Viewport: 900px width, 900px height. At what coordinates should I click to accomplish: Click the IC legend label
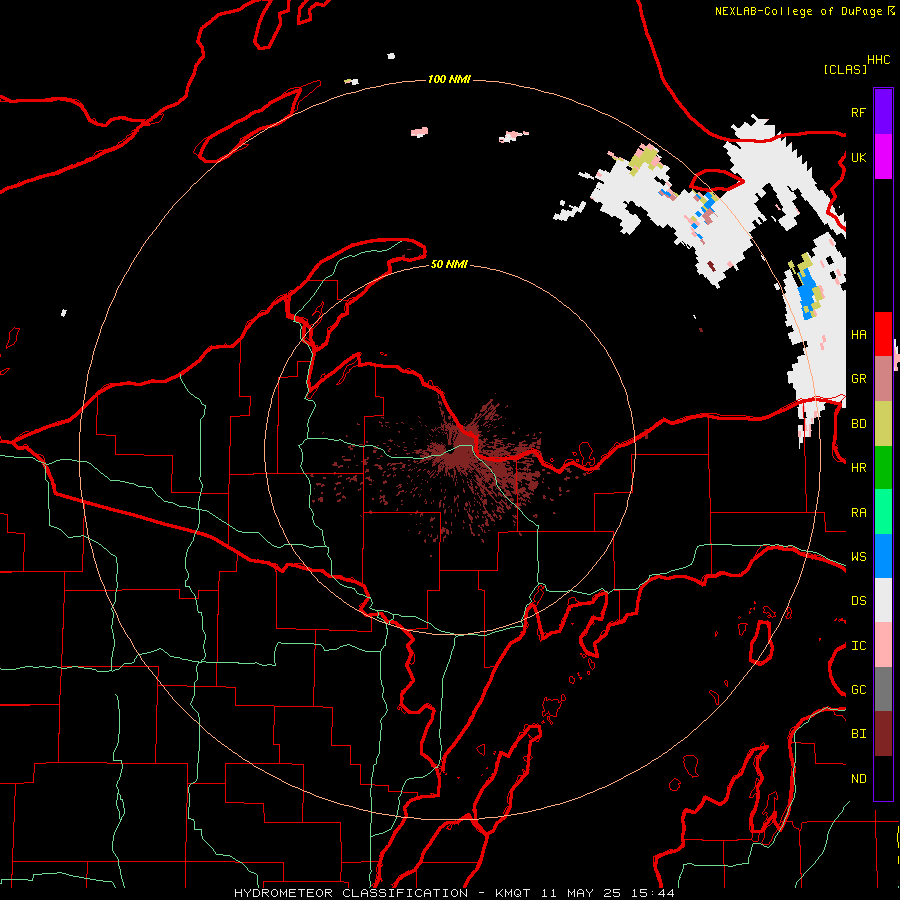[x=858, y=645]
